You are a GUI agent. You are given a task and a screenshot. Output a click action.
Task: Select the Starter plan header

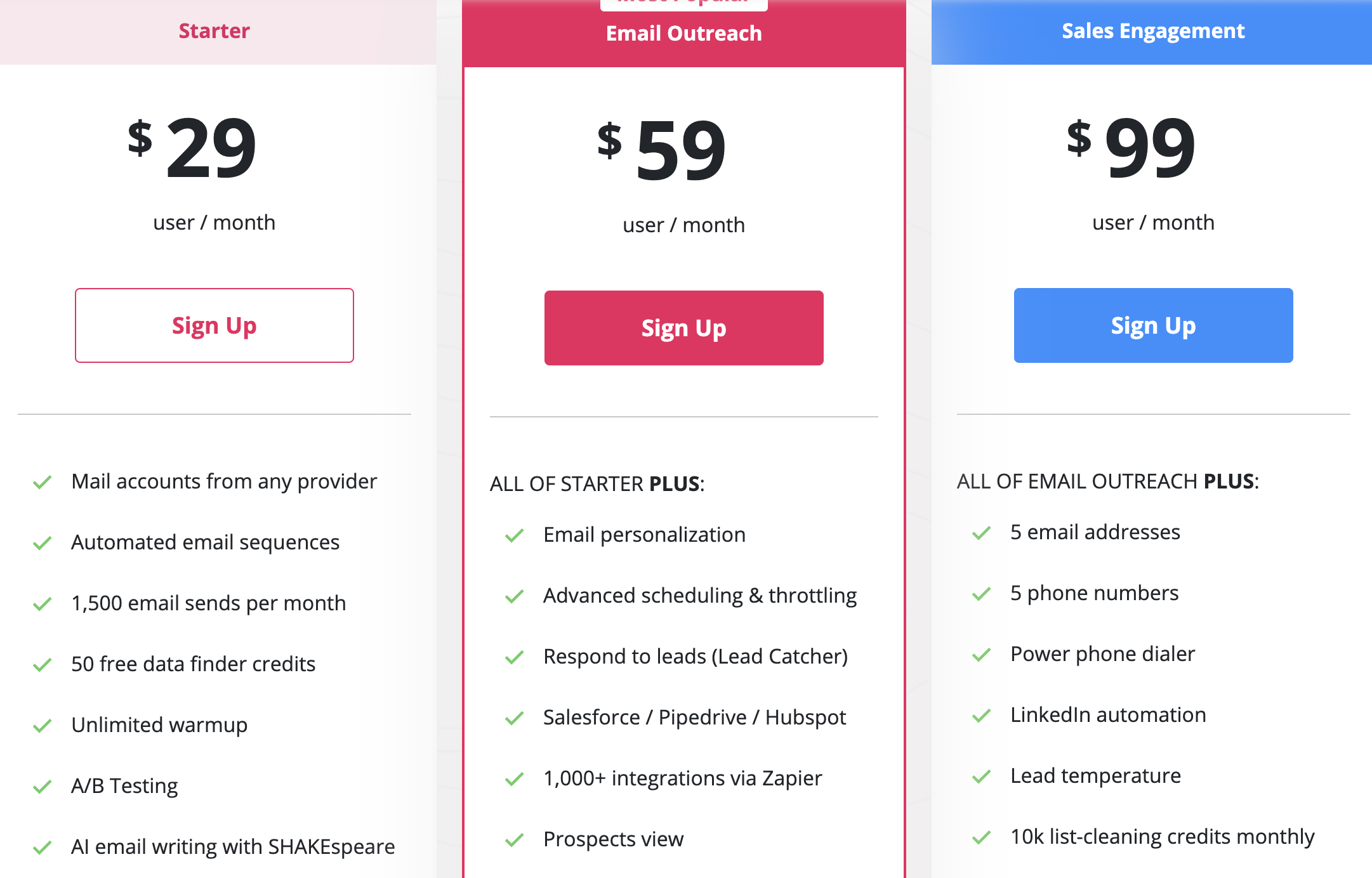pyautogui.click(x=214, y=31)
